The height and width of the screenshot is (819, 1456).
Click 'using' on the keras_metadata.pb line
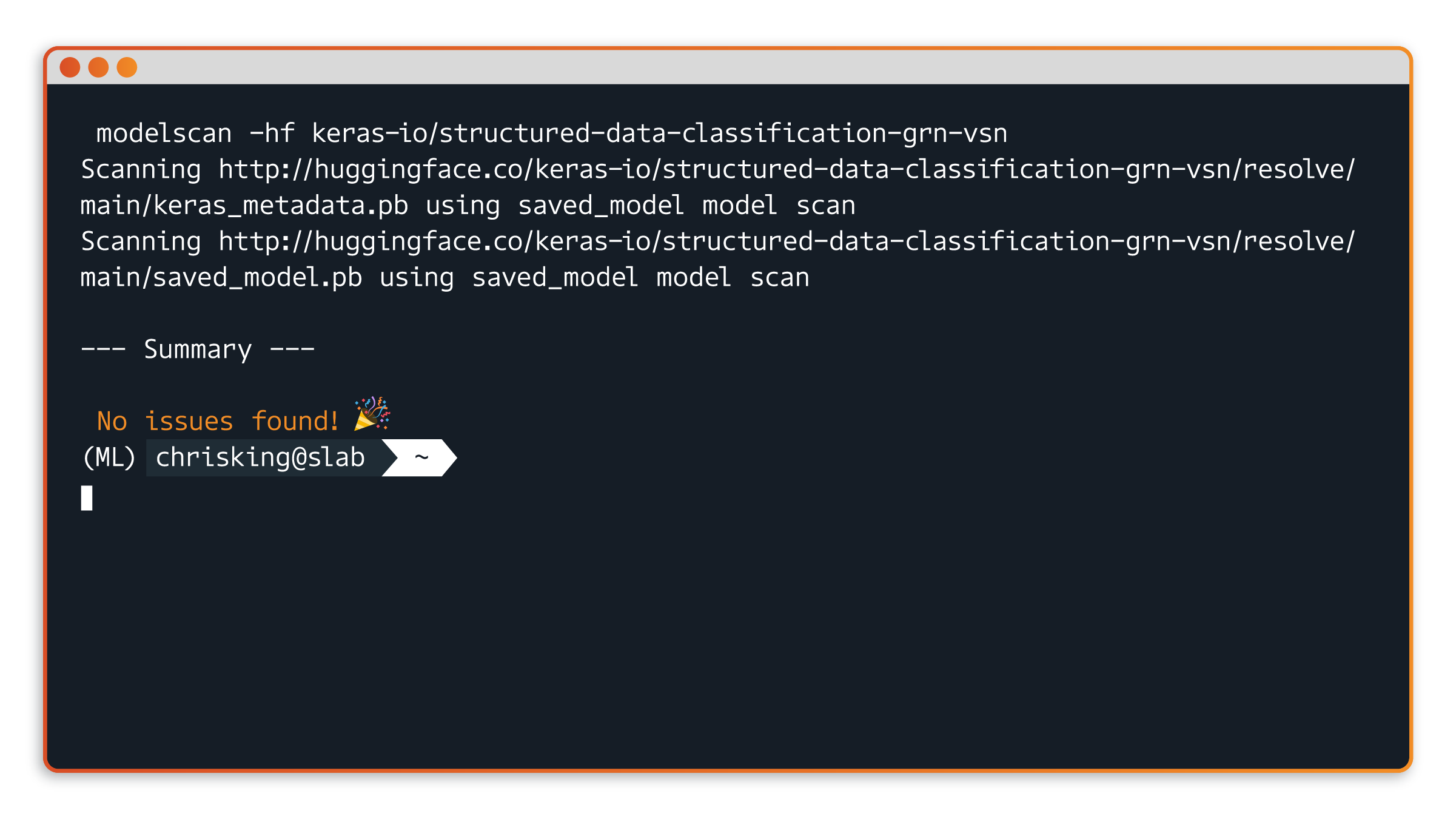463,206
